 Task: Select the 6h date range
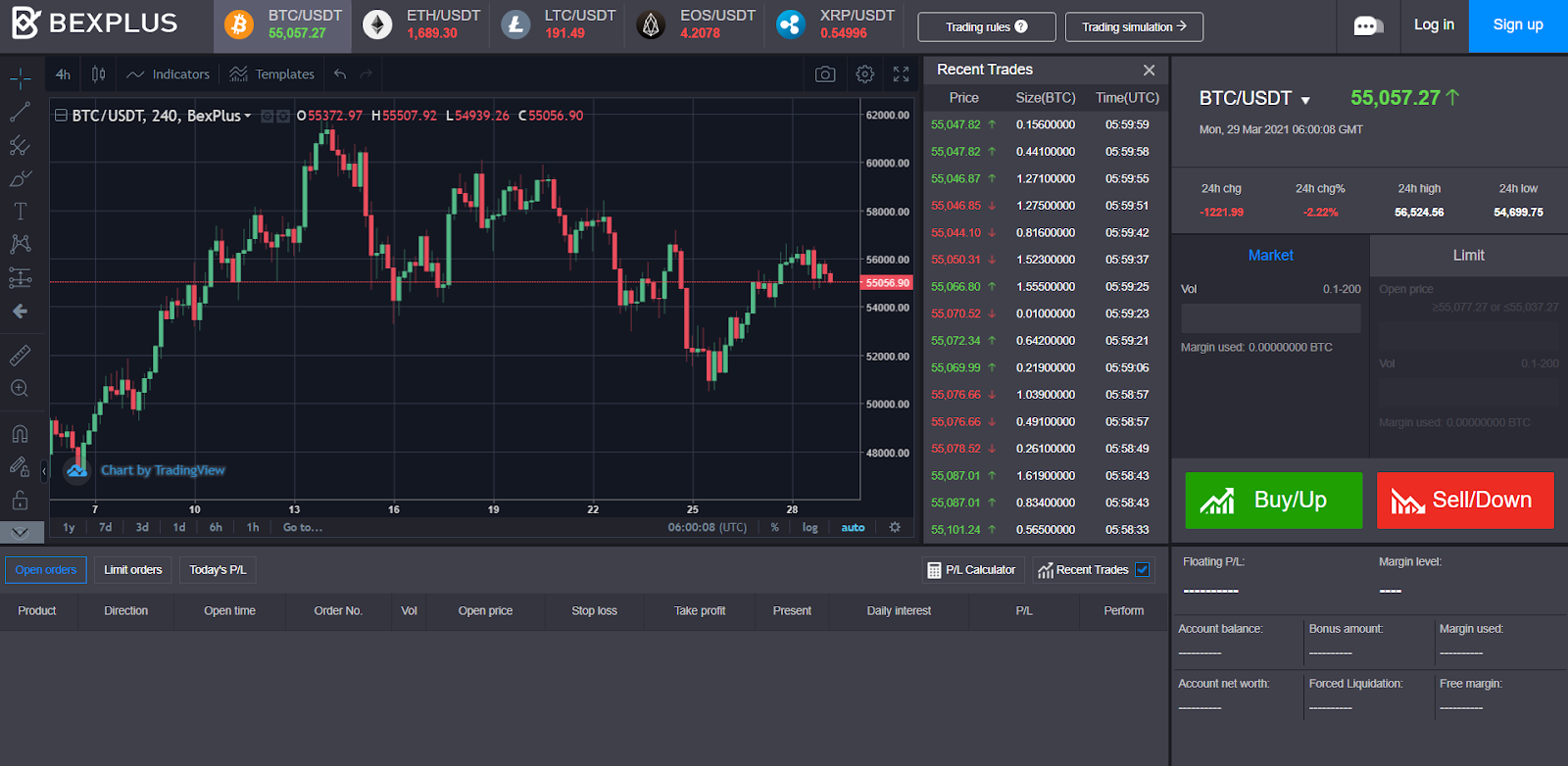(216, 527)
